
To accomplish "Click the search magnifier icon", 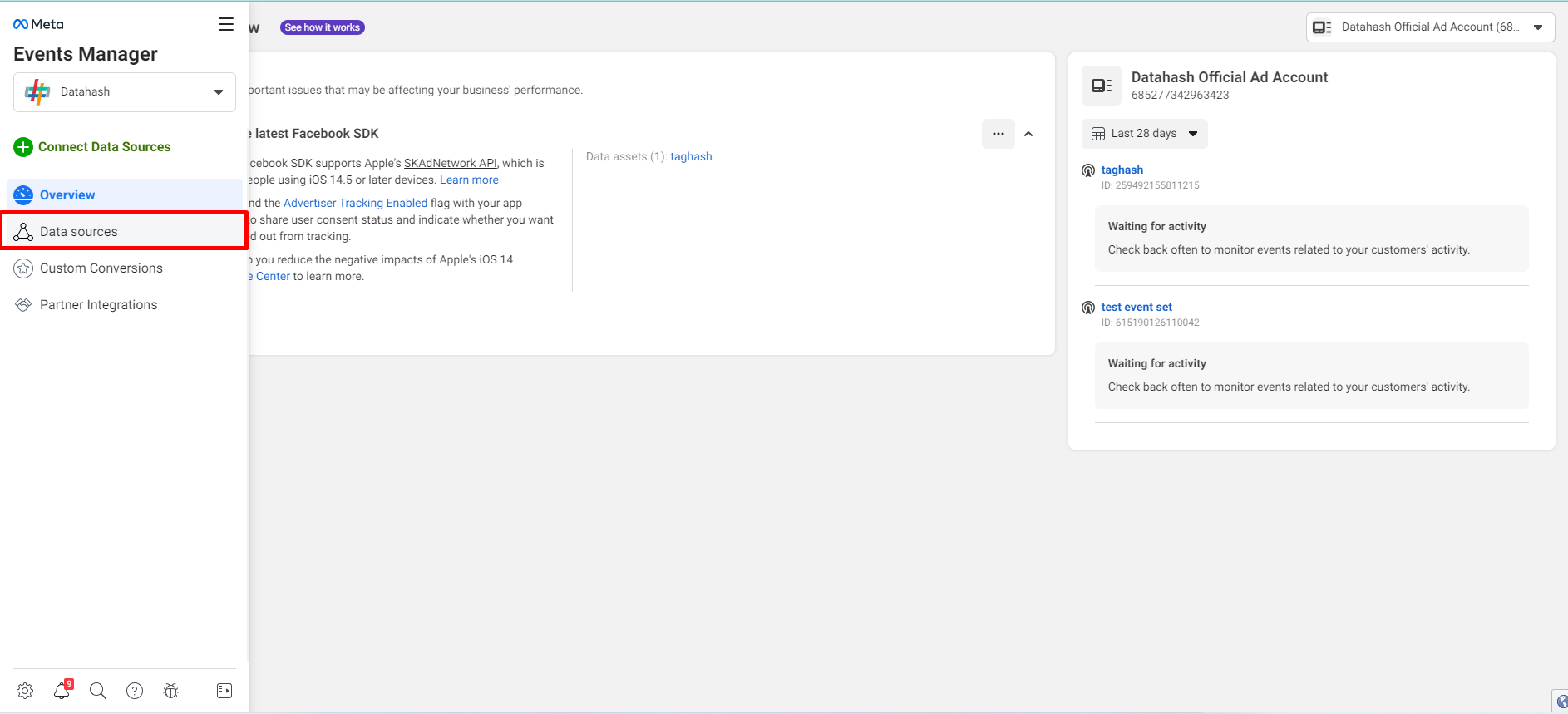I will click(98, 691).
